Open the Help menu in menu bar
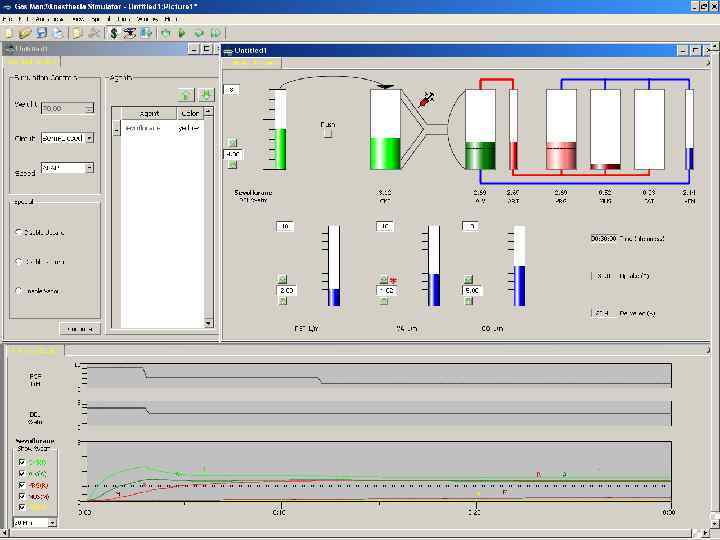Viewport: 720px width, 540px height. pos(171,19)
